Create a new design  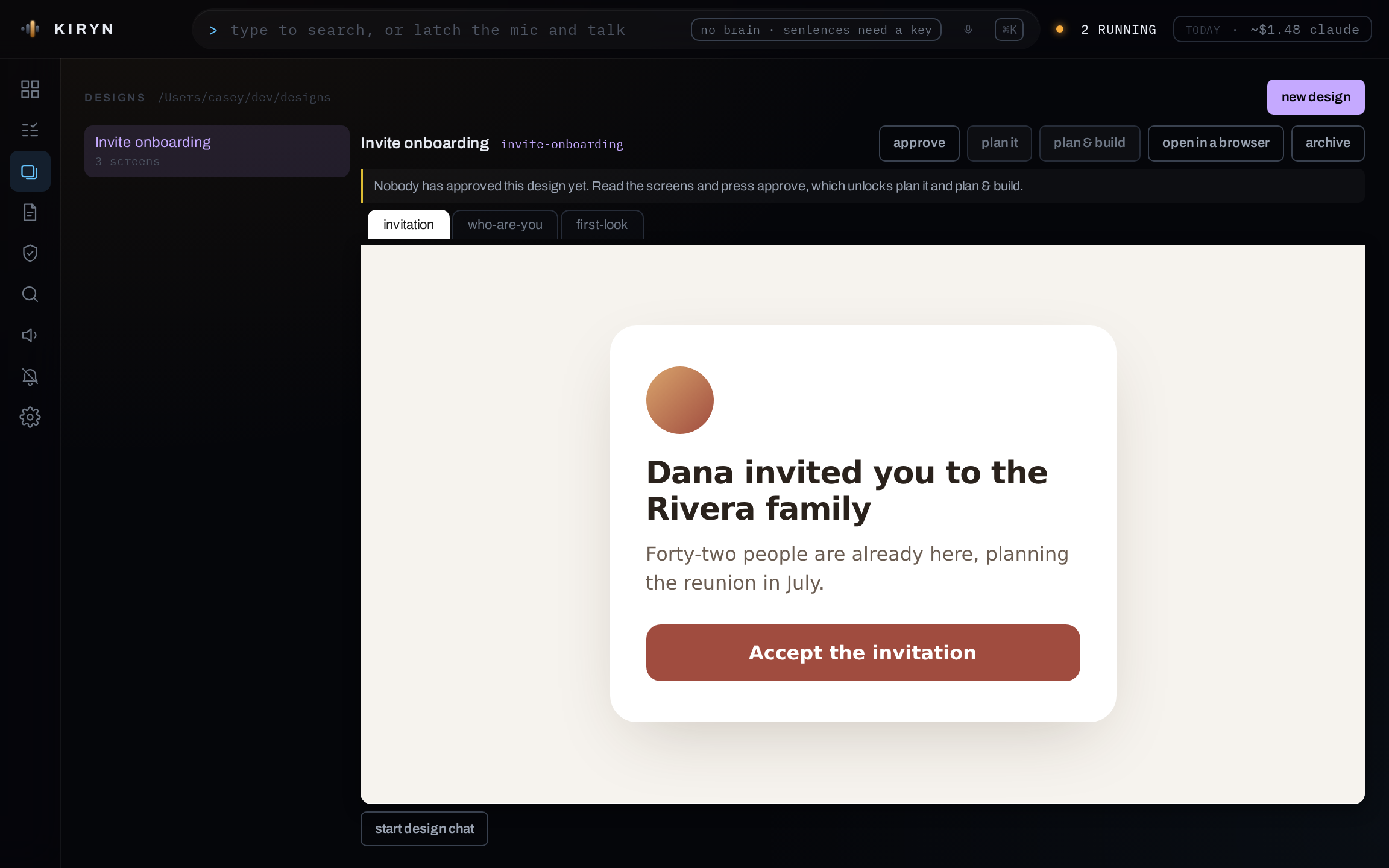click(1316, 97)
